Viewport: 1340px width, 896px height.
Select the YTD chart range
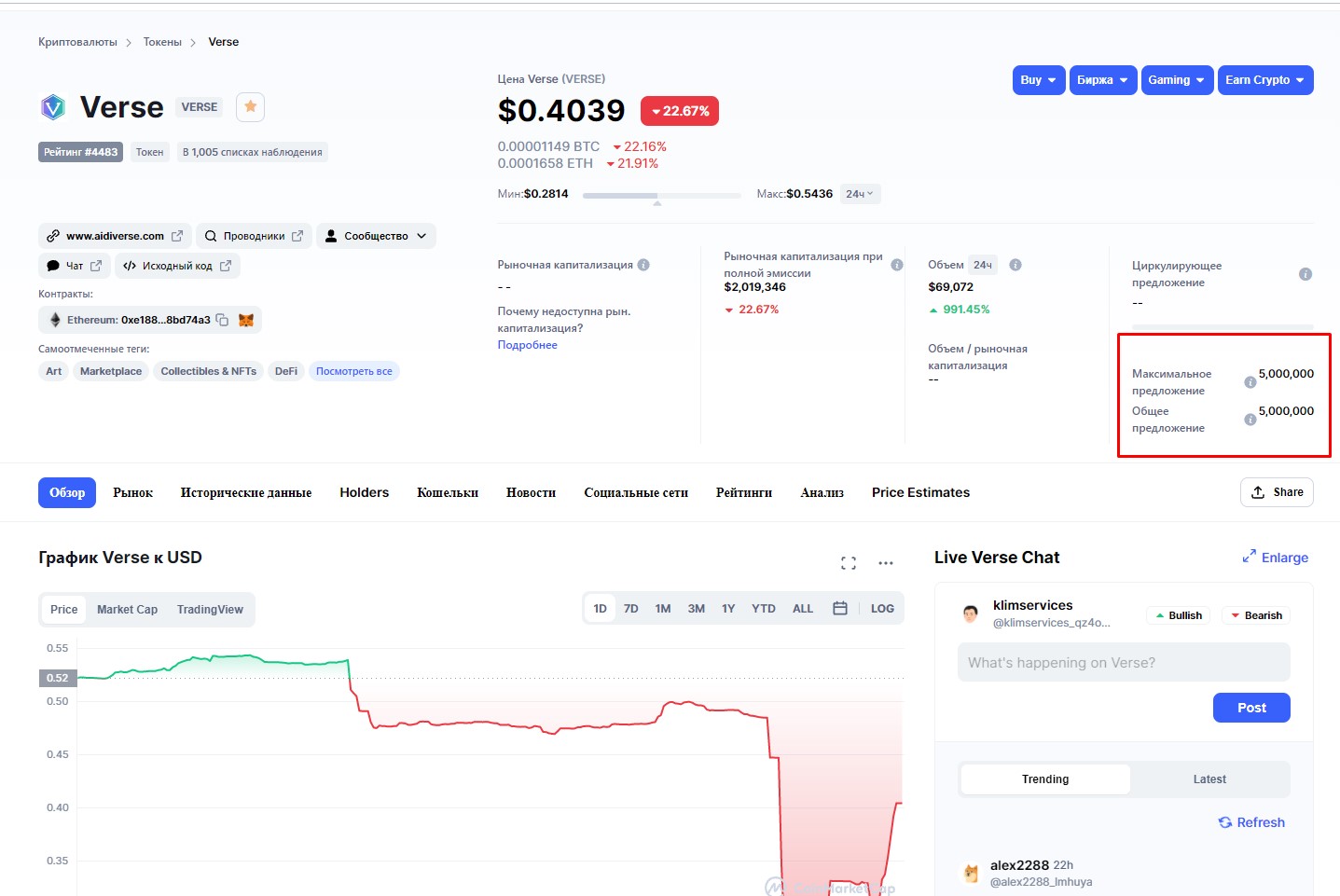click(764, 609)
